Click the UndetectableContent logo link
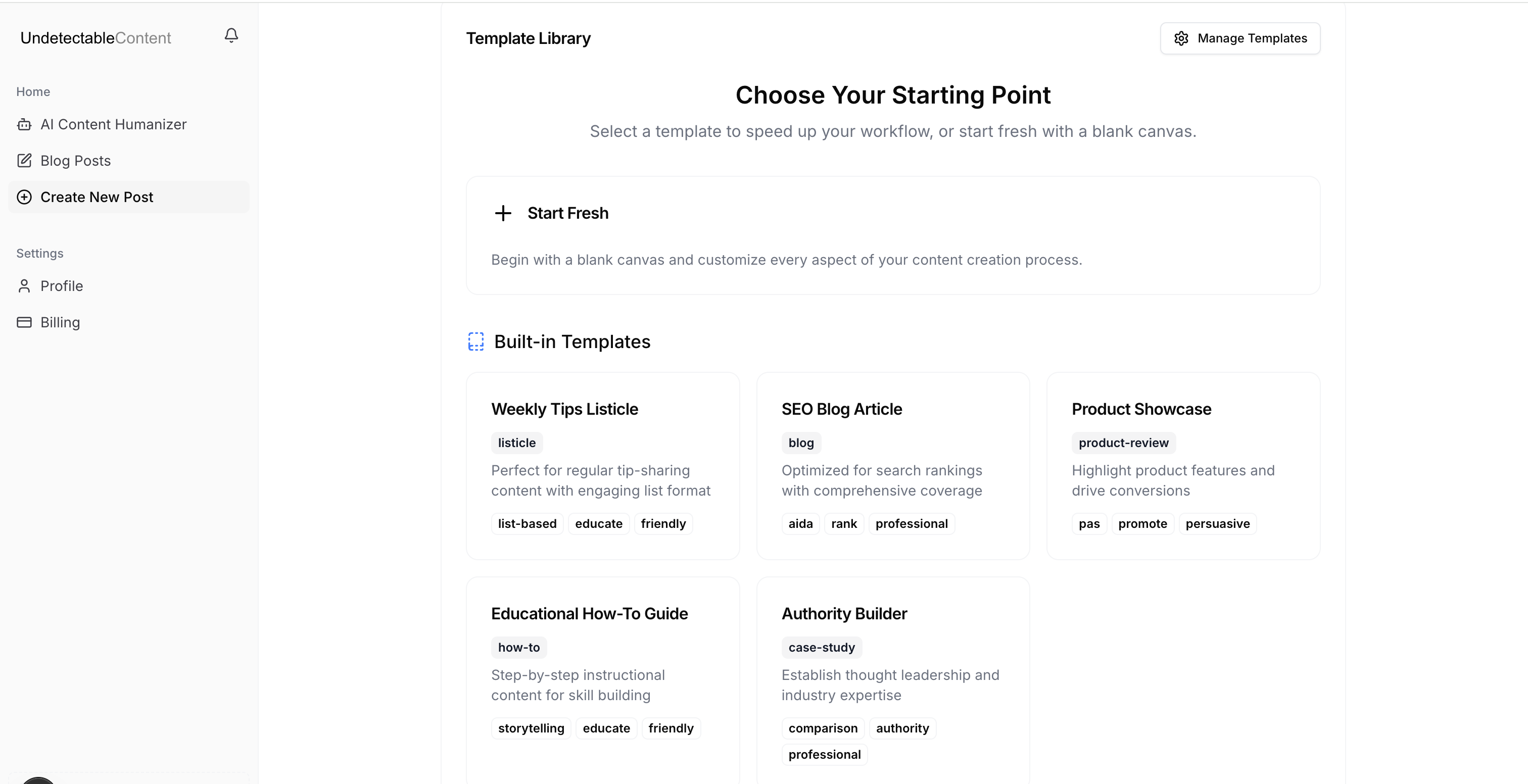This screenshot has height=784, width=1528. (x=96, y=38)
